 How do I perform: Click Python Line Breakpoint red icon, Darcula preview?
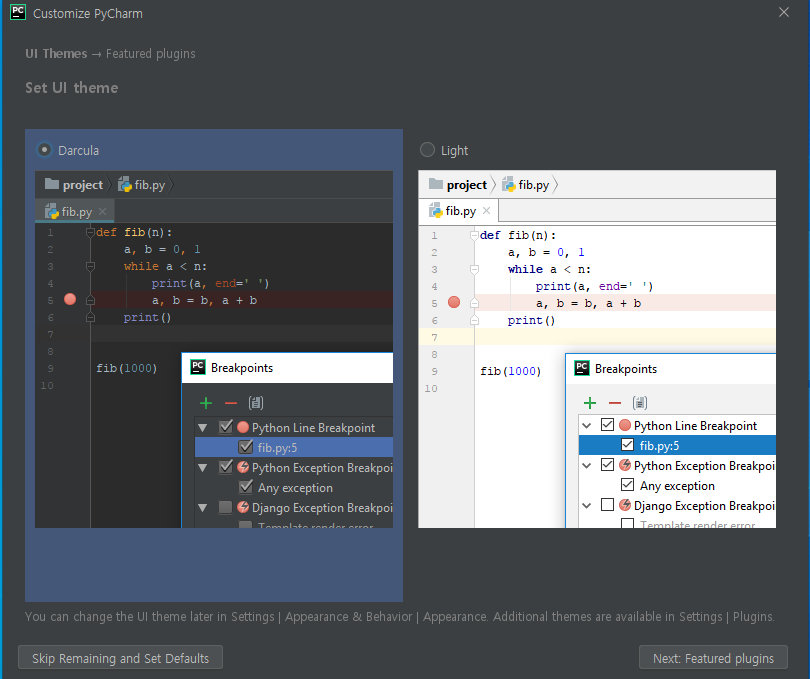click(x=243, y=427)
